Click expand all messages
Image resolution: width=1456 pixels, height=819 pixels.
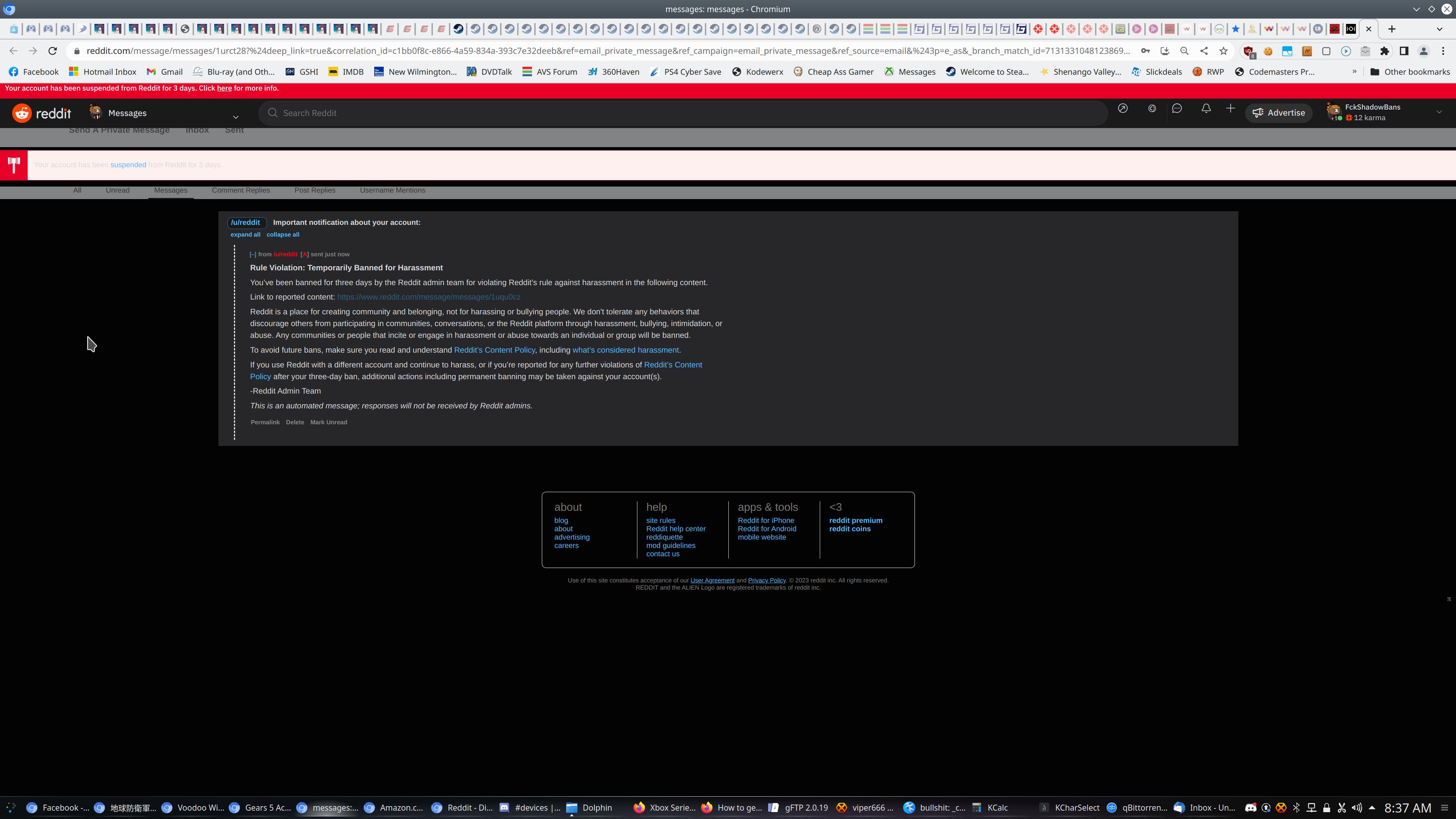(245, 235)
